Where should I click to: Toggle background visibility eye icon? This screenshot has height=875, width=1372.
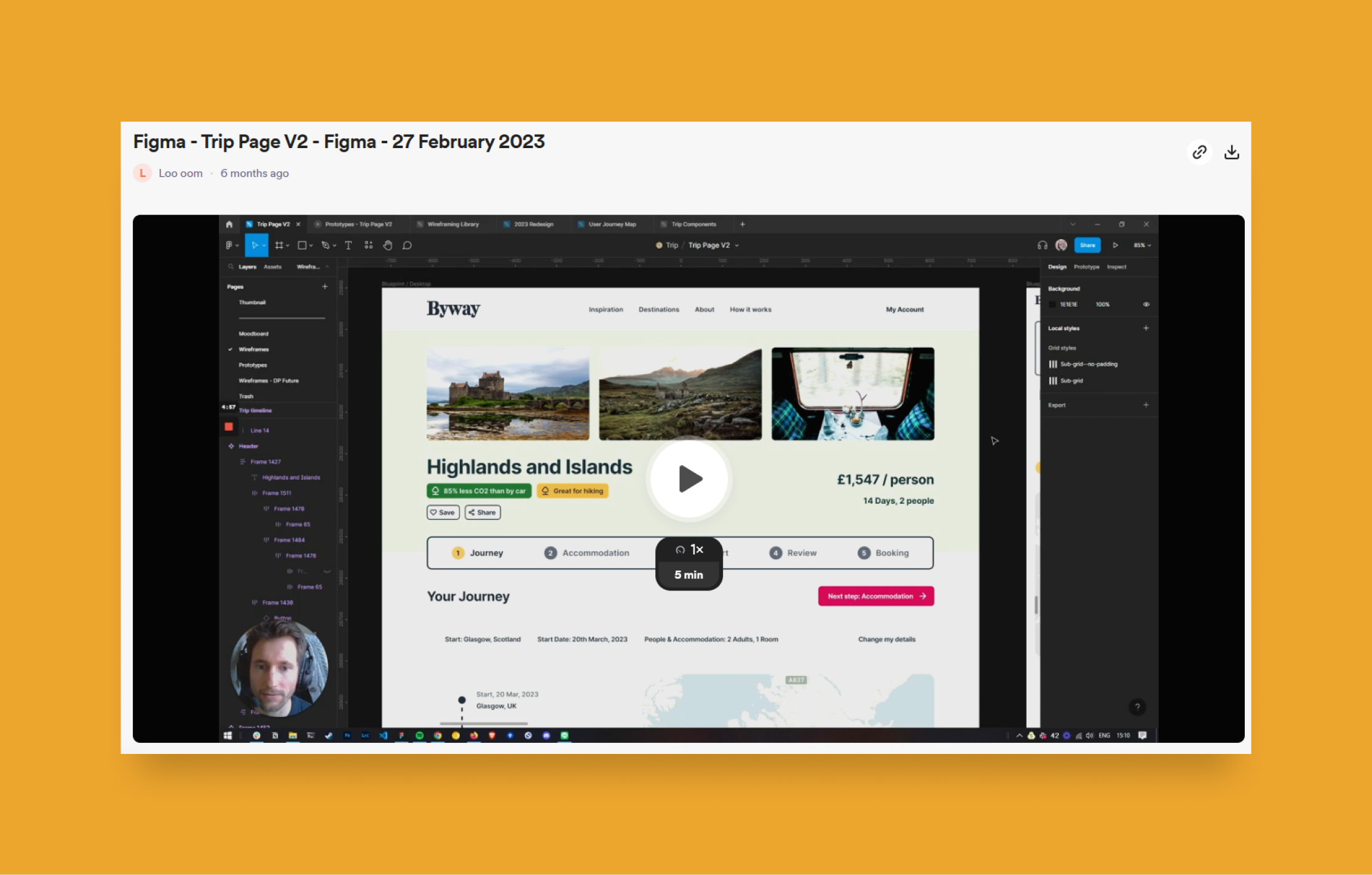pyautogui.click(x=1146, y=304)
